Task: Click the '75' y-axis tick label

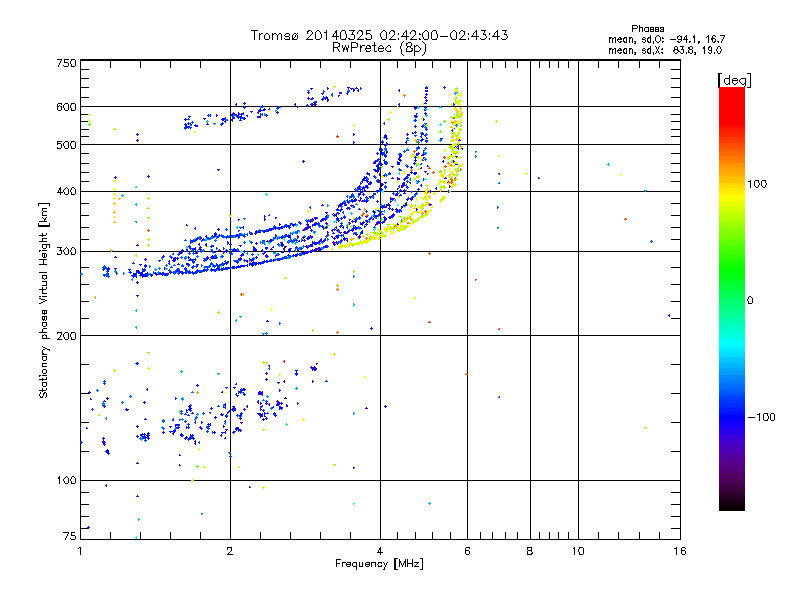Action: (70, 536)
